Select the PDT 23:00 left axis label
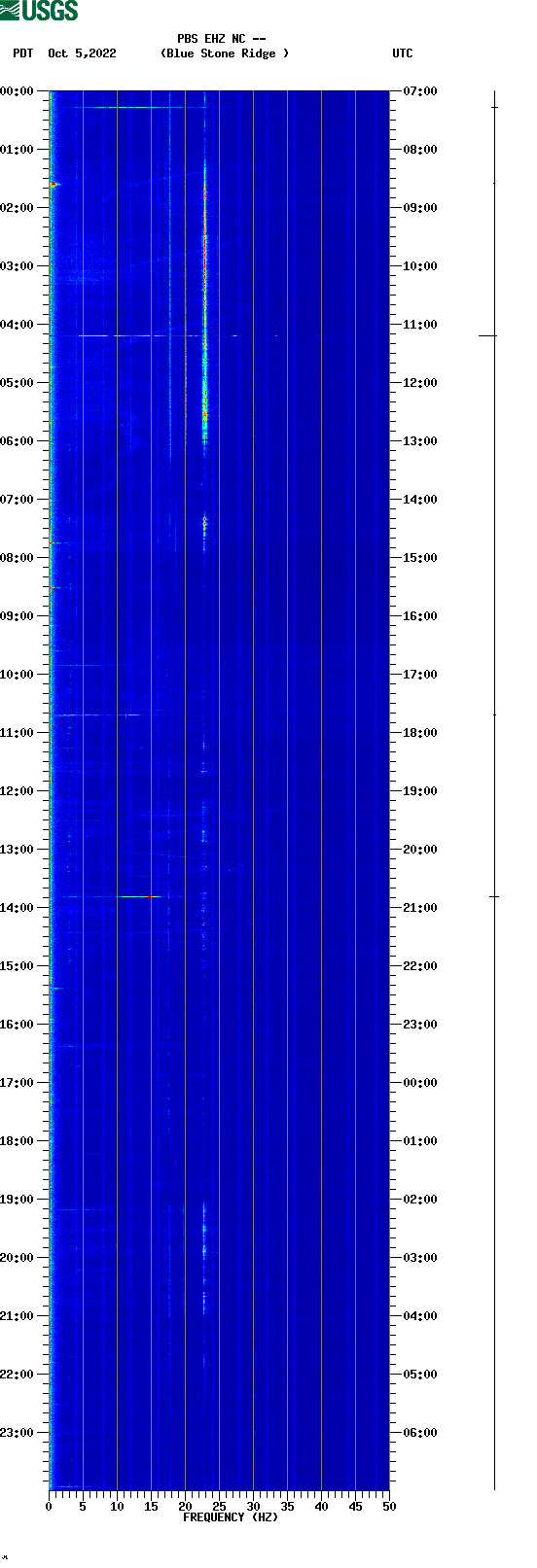 coord(18,1433)
